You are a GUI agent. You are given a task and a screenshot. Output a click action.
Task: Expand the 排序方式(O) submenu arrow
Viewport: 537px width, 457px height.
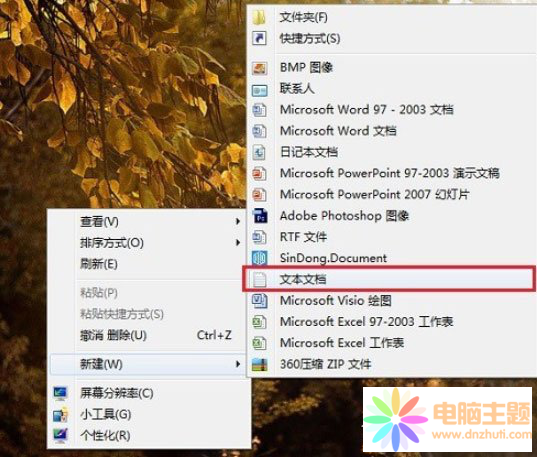click(x=238, y=243)
